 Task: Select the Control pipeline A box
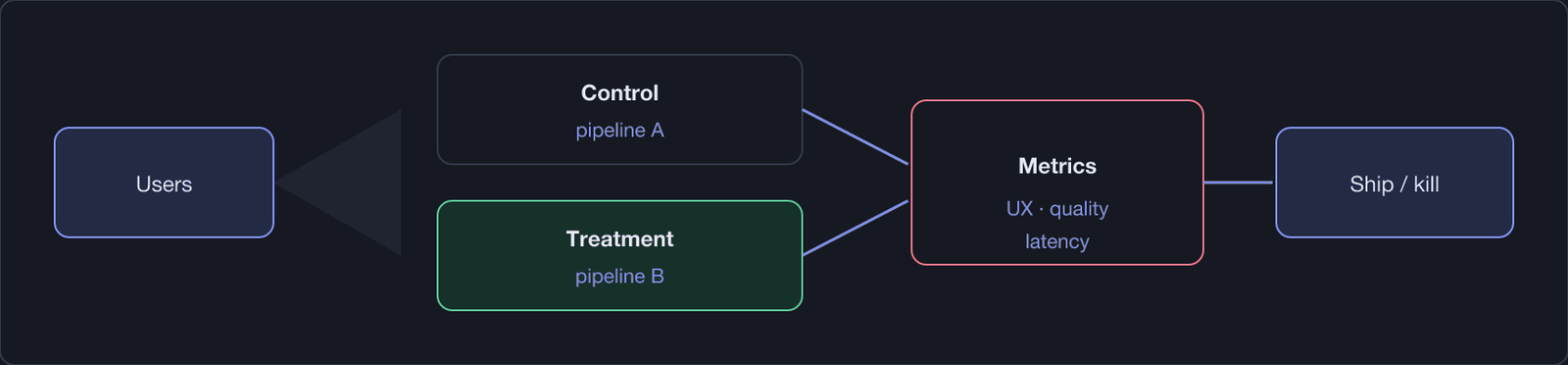(619, 109)
